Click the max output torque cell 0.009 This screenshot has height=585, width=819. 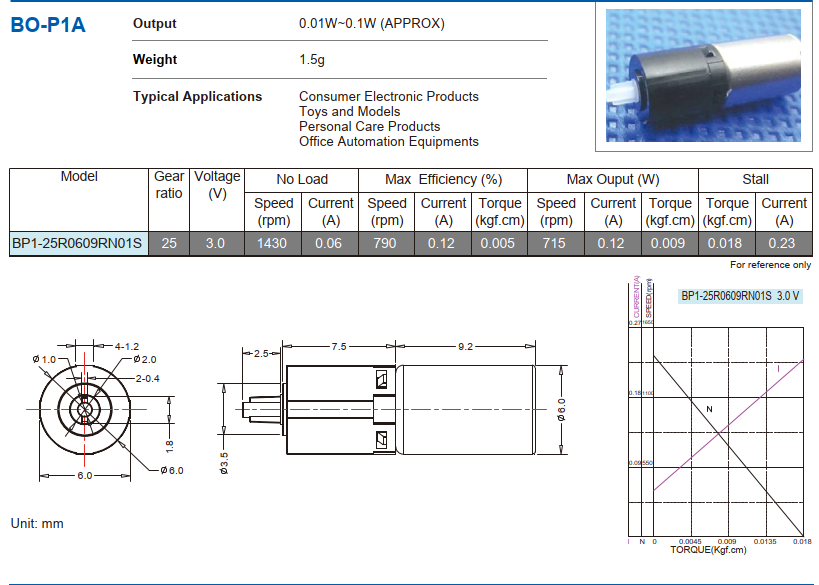668,243
